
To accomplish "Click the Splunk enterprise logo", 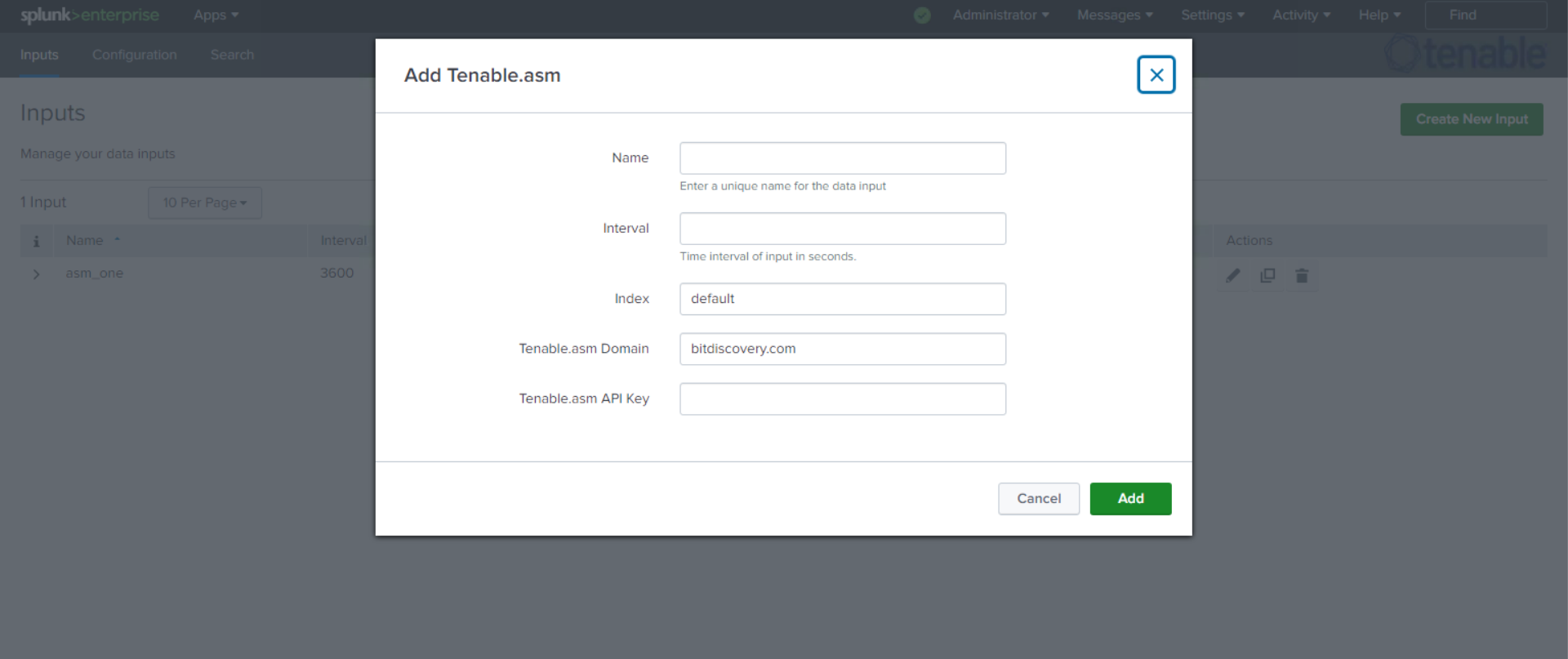I will 90,15.
